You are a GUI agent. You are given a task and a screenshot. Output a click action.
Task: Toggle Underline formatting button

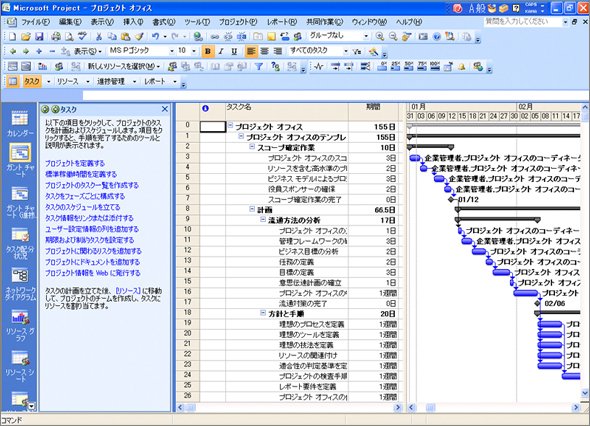coord(234,51)
